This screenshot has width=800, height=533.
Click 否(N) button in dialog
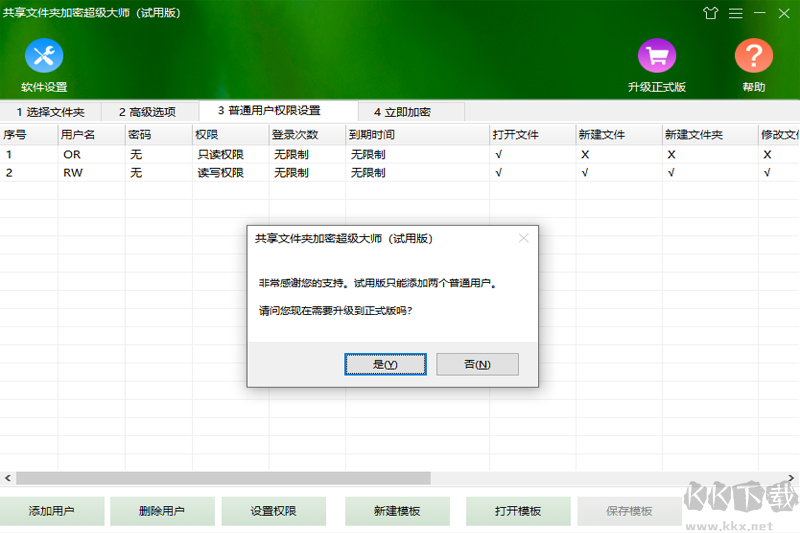478,364
